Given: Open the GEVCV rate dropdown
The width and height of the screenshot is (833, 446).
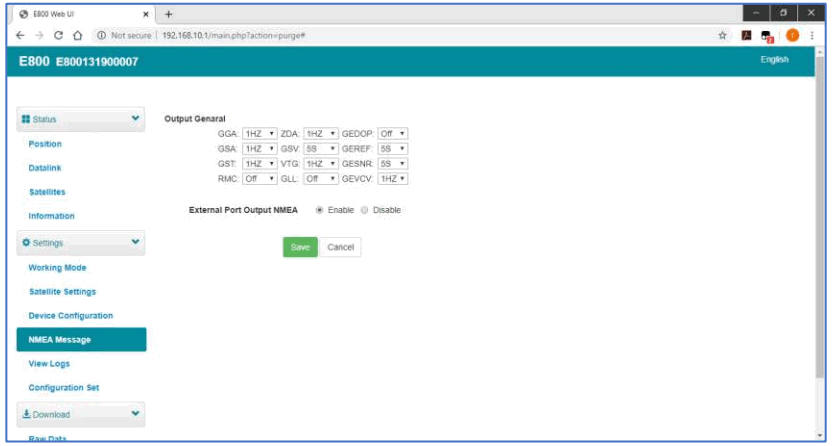Looking at the screenshot, I should point(393,179).
